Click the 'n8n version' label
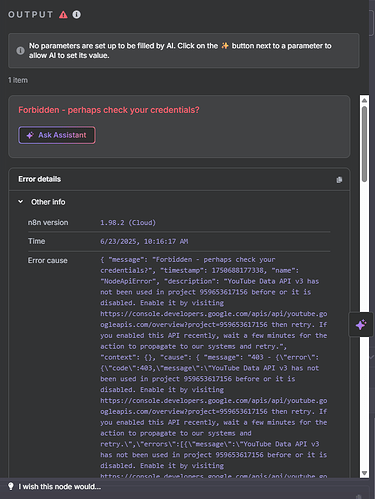This screenshot has width=375, height=499. click(48, 223)
